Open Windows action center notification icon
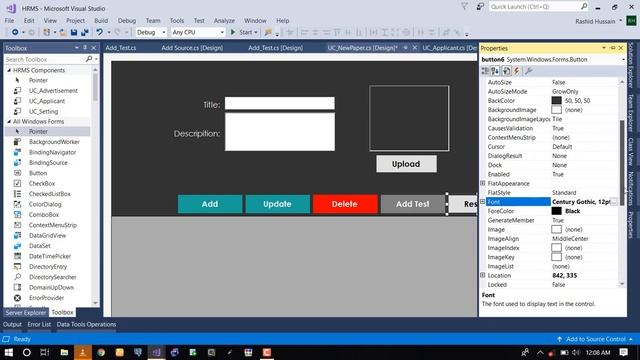This screenshot has height=360, width=640. [x=624, y=352]
